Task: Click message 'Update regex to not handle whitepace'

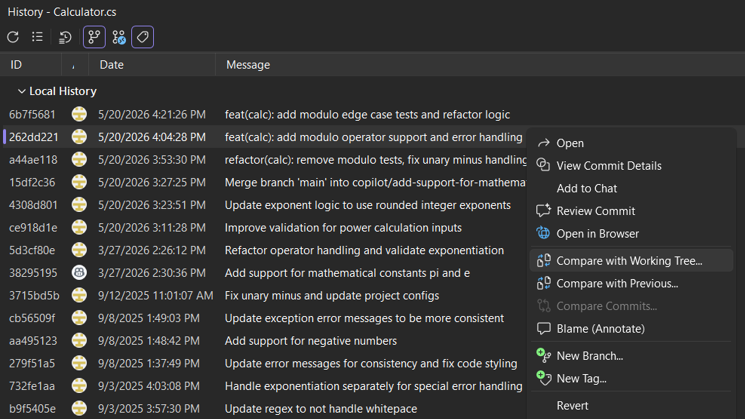Action: [321, 409]
